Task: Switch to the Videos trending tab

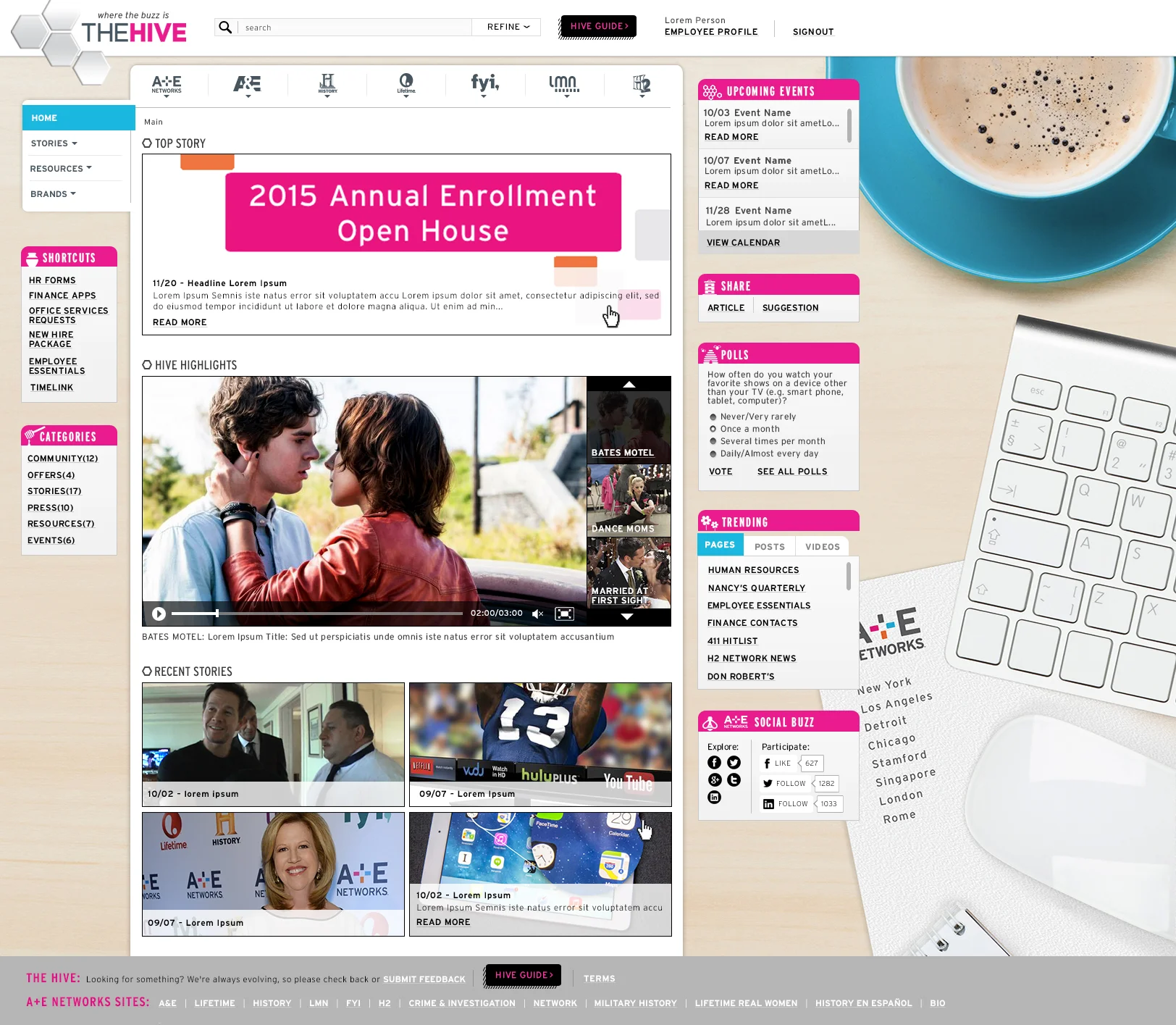Action: point(823,547)
